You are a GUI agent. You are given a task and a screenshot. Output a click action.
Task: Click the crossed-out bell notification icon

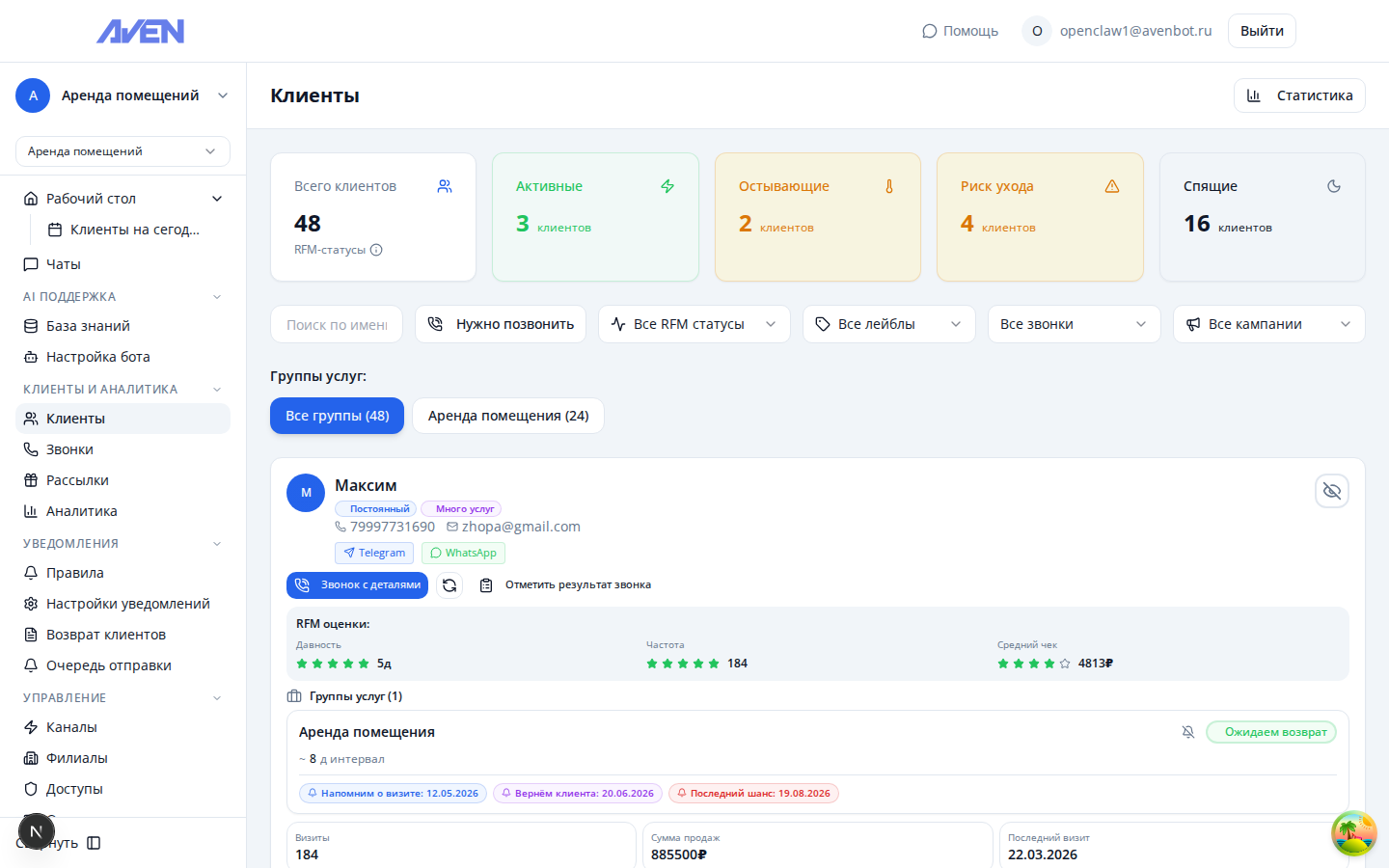[1188, 732]
